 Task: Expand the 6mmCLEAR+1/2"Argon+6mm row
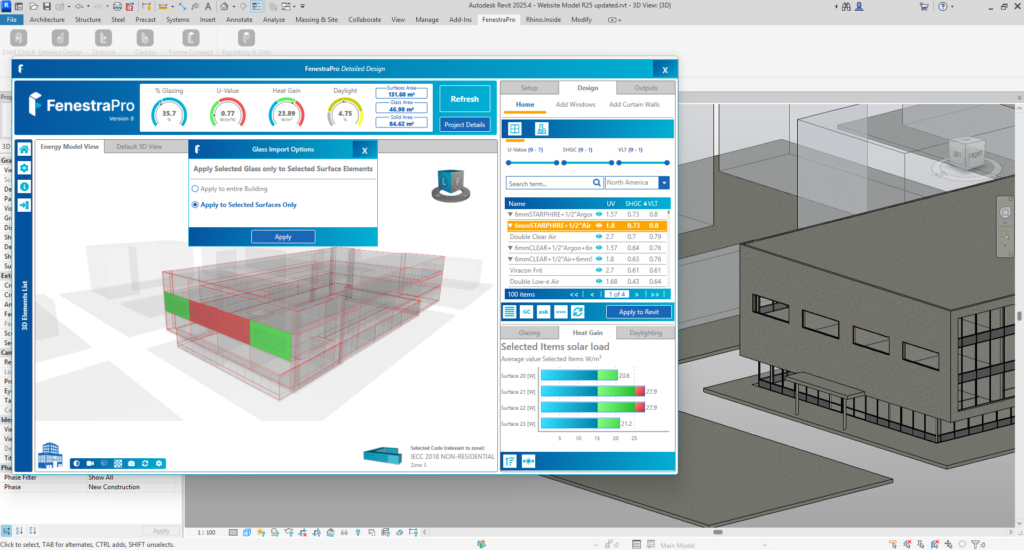tap(511, 248)
